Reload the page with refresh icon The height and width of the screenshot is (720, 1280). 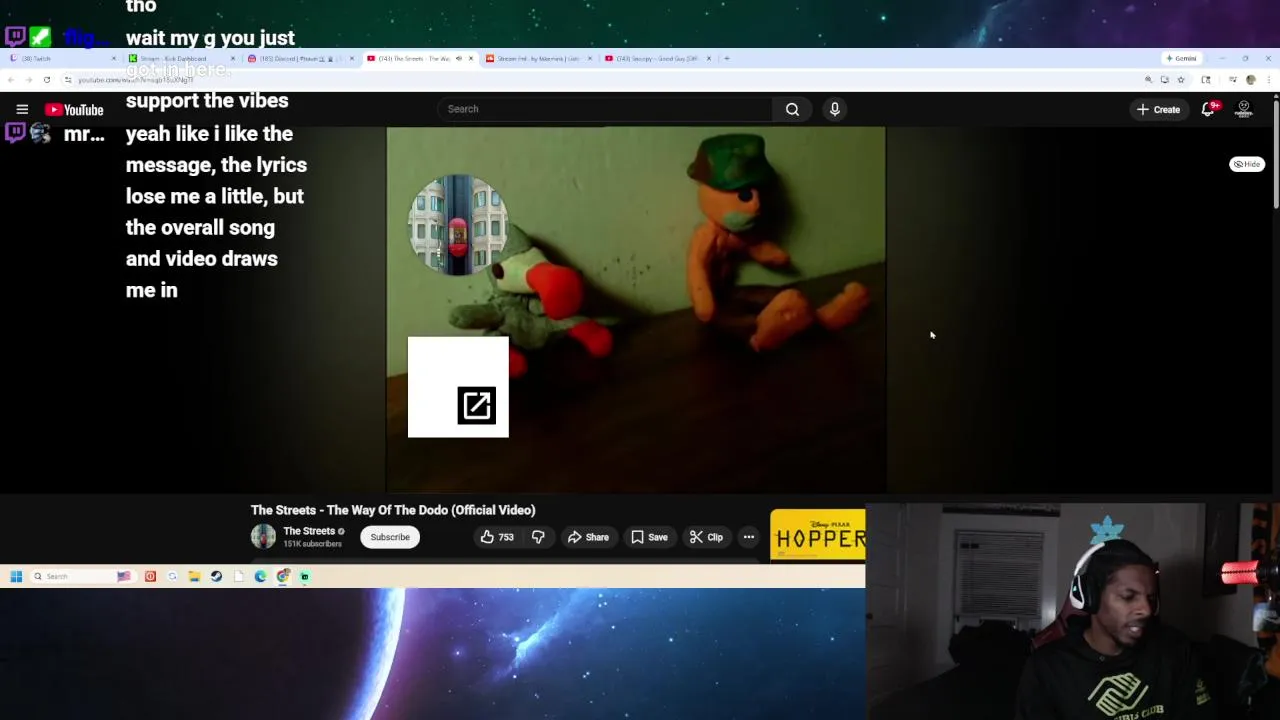coord(46,79)
